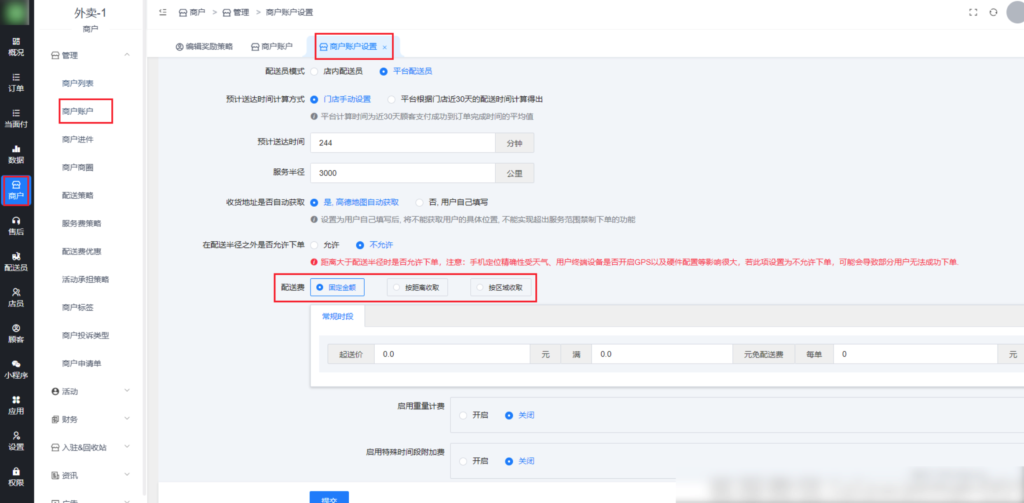This screenshot has height=503, width=1024.
Task: Open the user avatar in top right
Action: point(1017,12)
